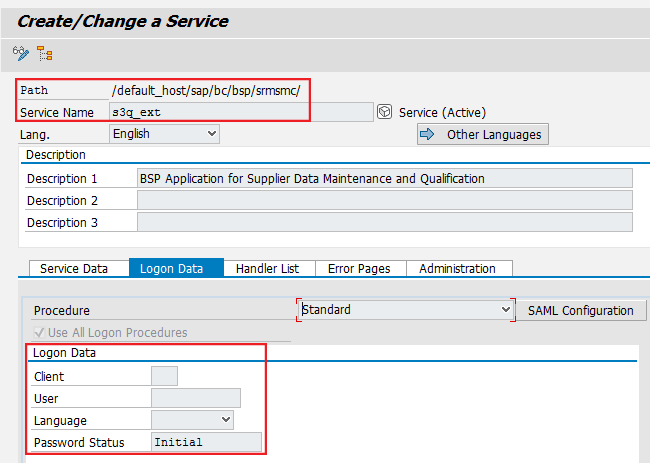The width and height of the screenshot is (650, 463).
Task: Click the Description 2 input field
Action: pyautogui.click(x=384, y=200)
